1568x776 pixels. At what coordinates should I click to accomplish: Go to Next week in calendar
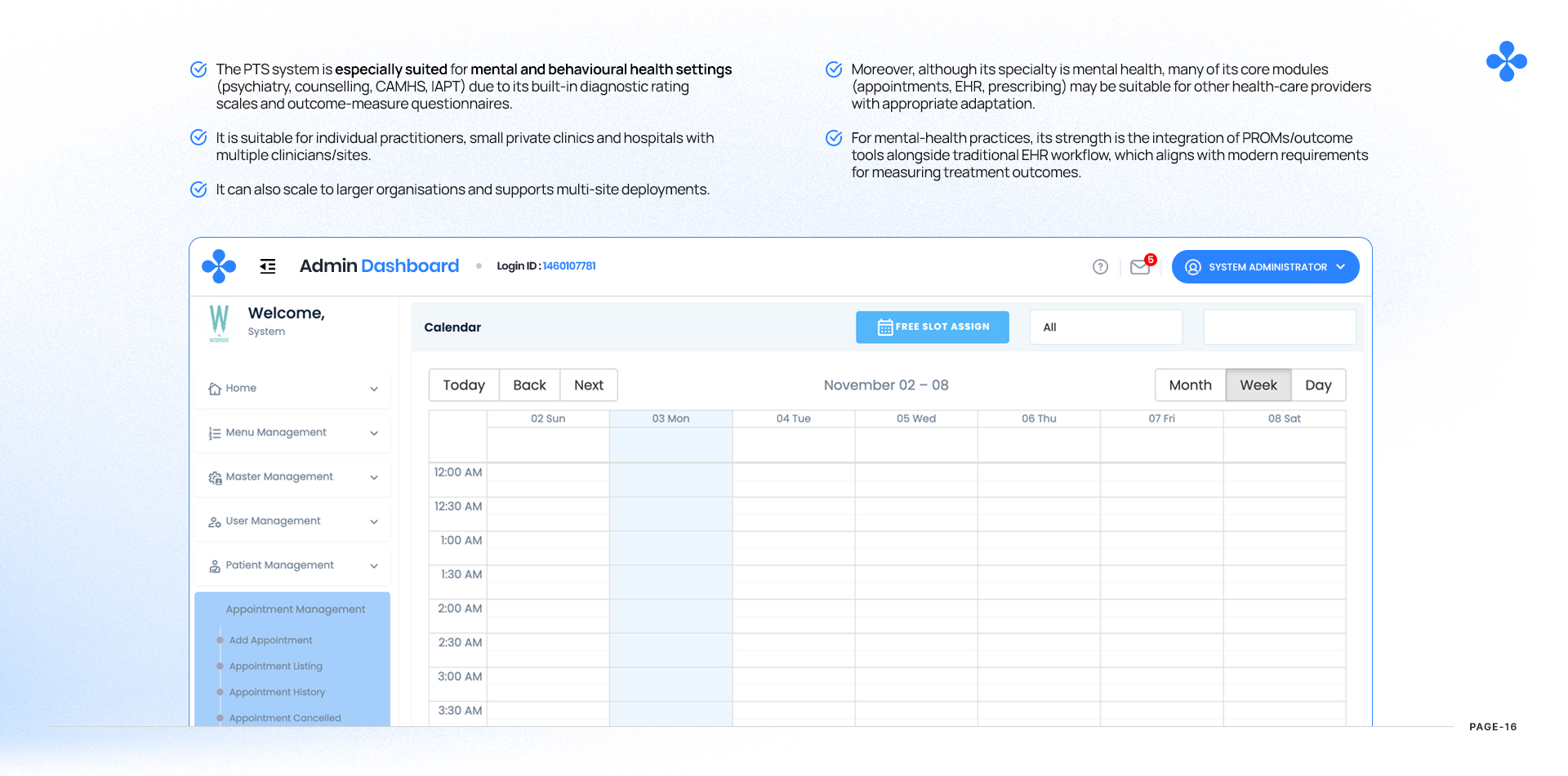[x=588, y=385]
